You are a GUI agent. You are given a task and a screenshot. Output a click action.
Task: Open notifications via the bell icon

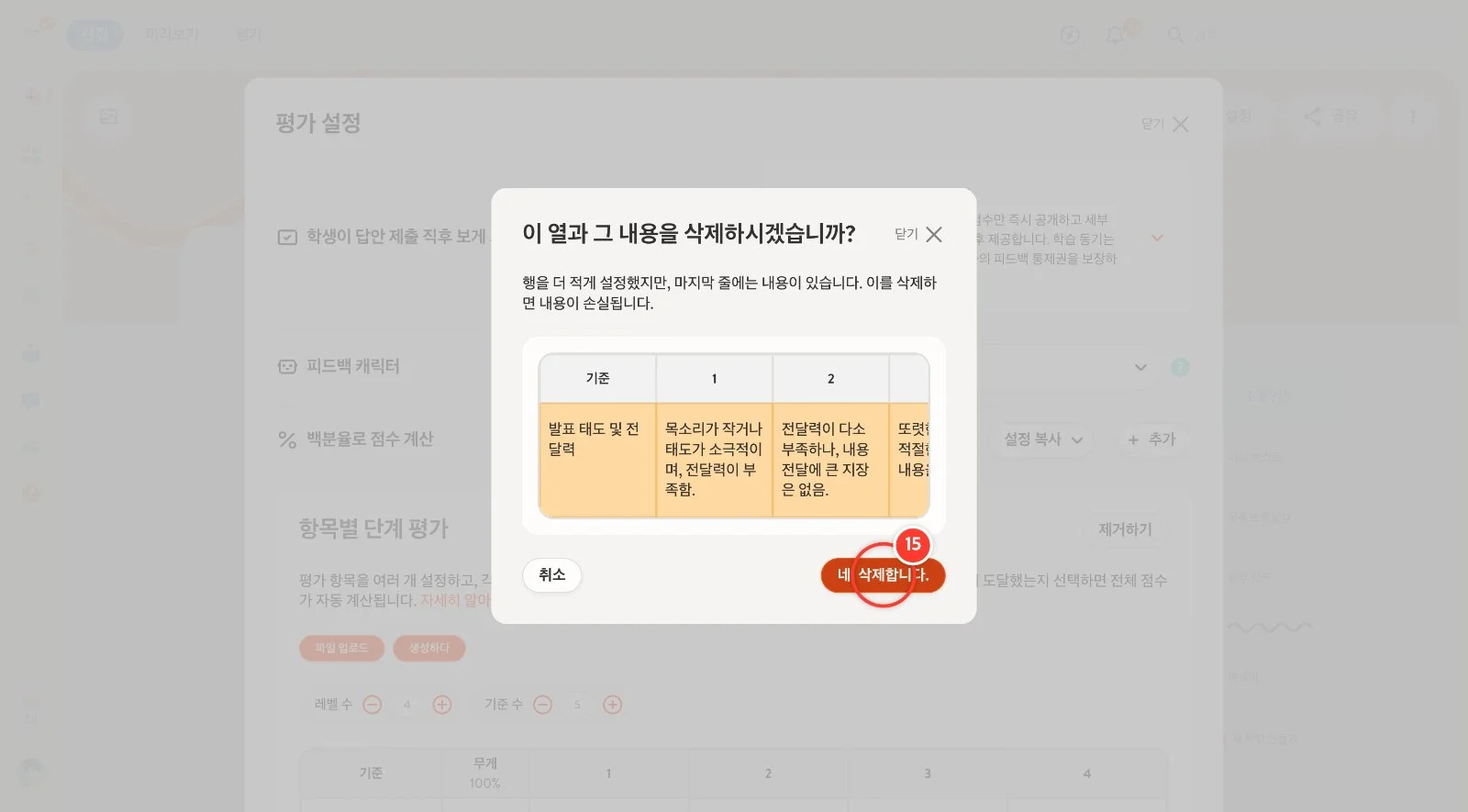(x=1115, y=36)
